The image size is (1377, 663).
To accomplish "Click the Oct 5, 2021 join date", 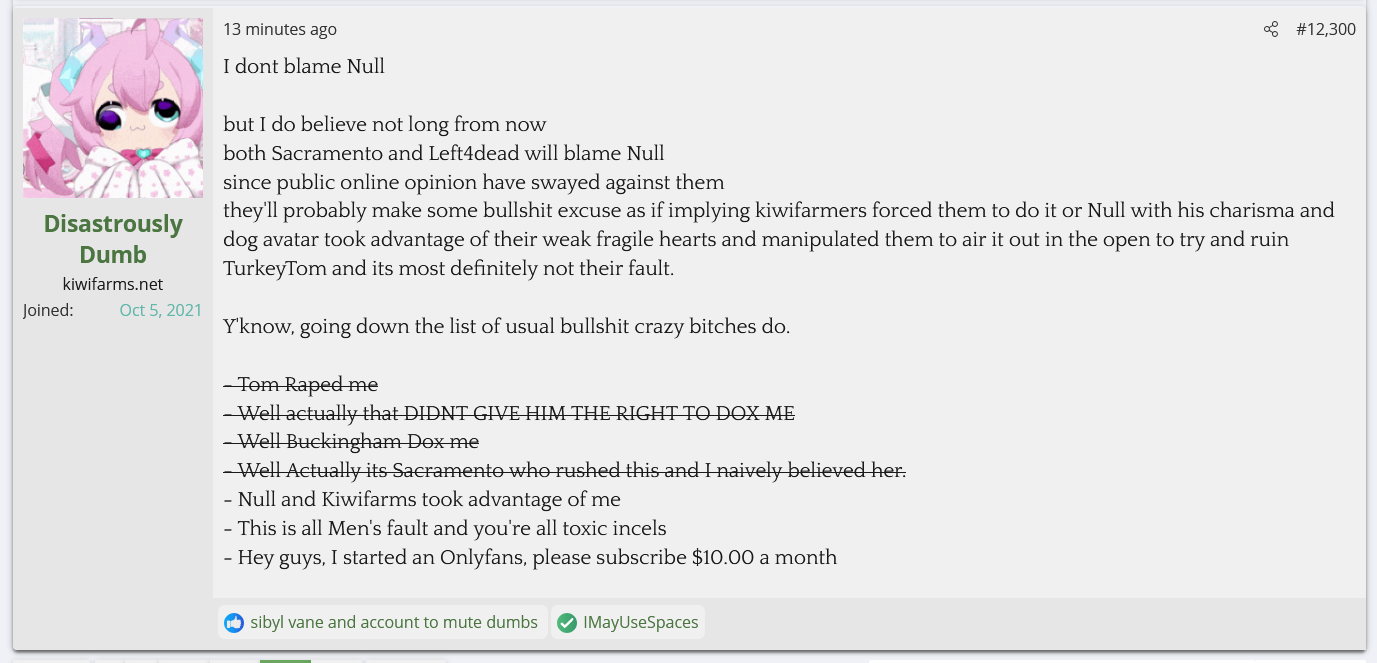I will [160, 310].
